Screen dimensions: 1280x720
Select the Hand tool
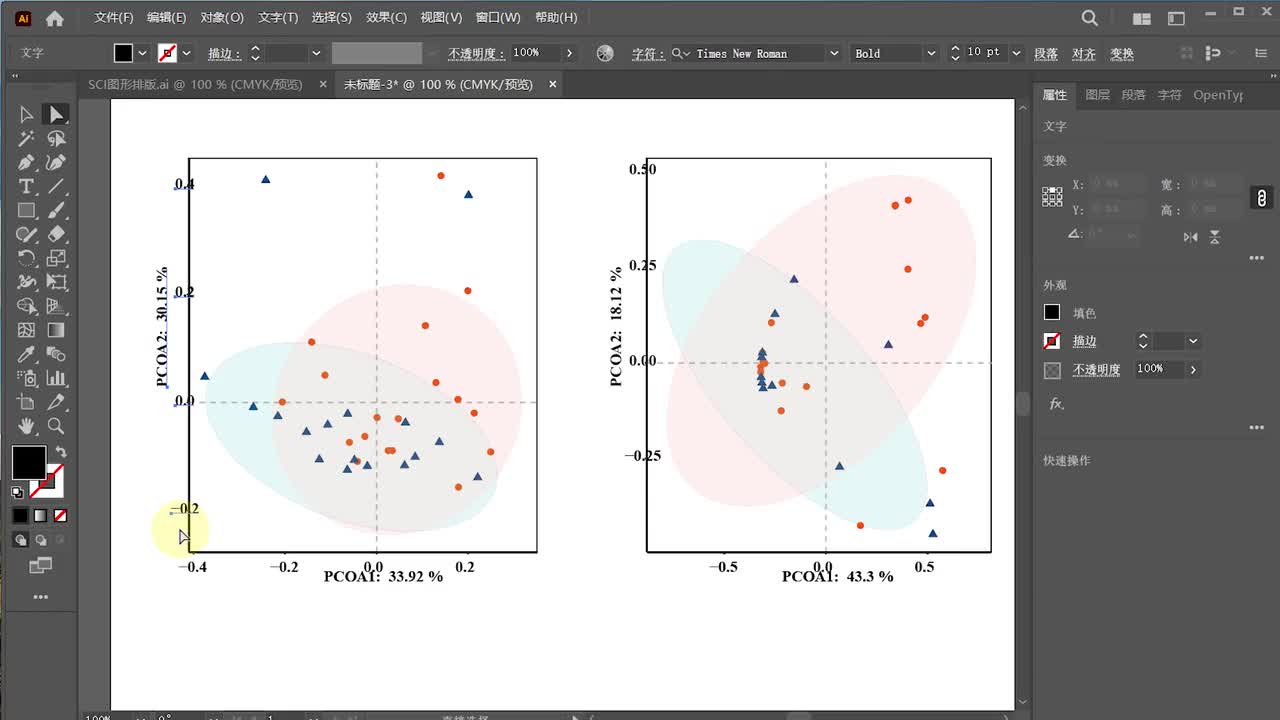pyautogui.click(x=27, y=426)
